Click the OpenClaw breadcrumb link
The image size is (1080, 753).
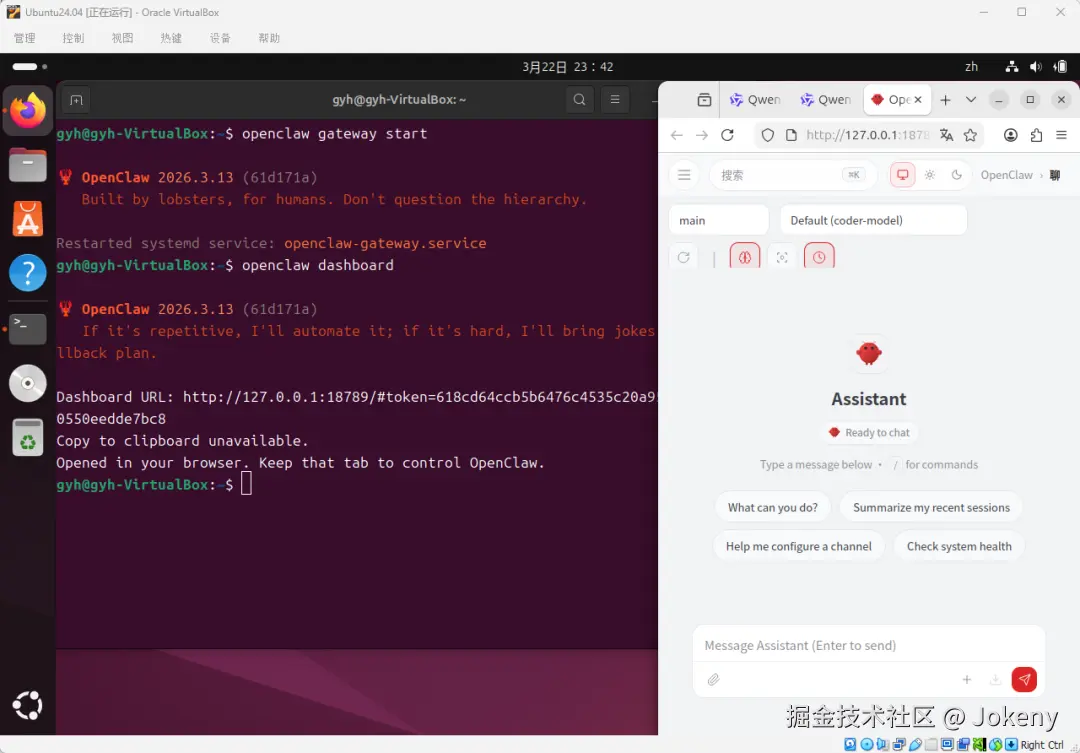coord(1006,175)
